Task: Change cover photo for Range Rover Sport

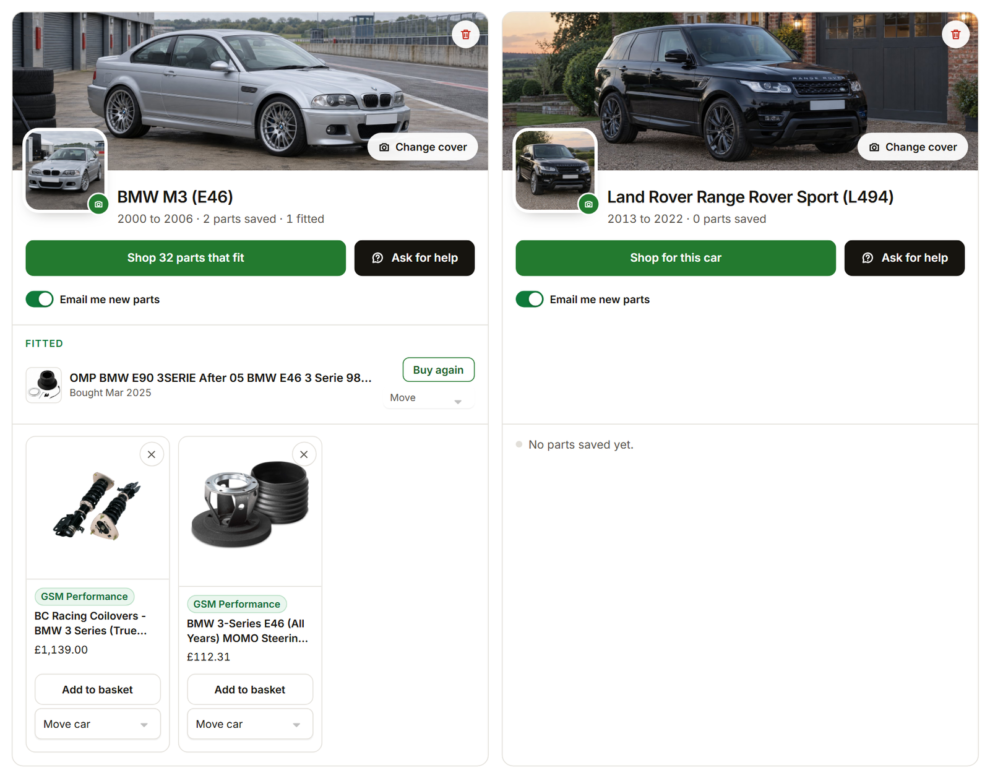Action: tap(912, 147)
